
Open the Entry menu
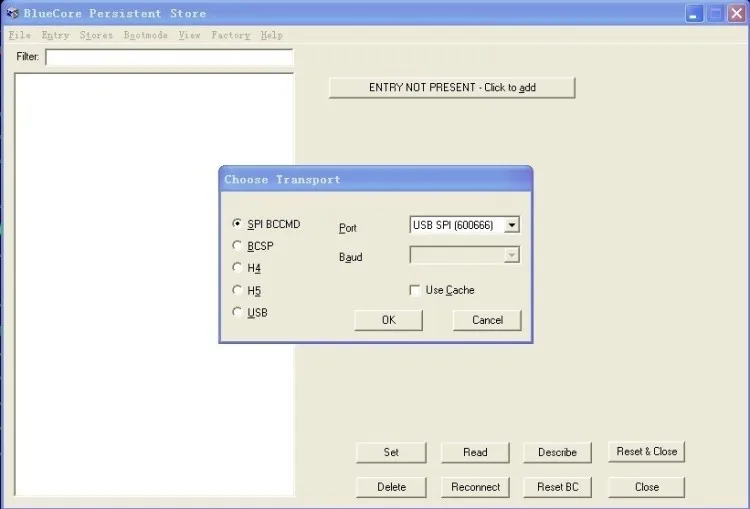click(x=55, y=35)
